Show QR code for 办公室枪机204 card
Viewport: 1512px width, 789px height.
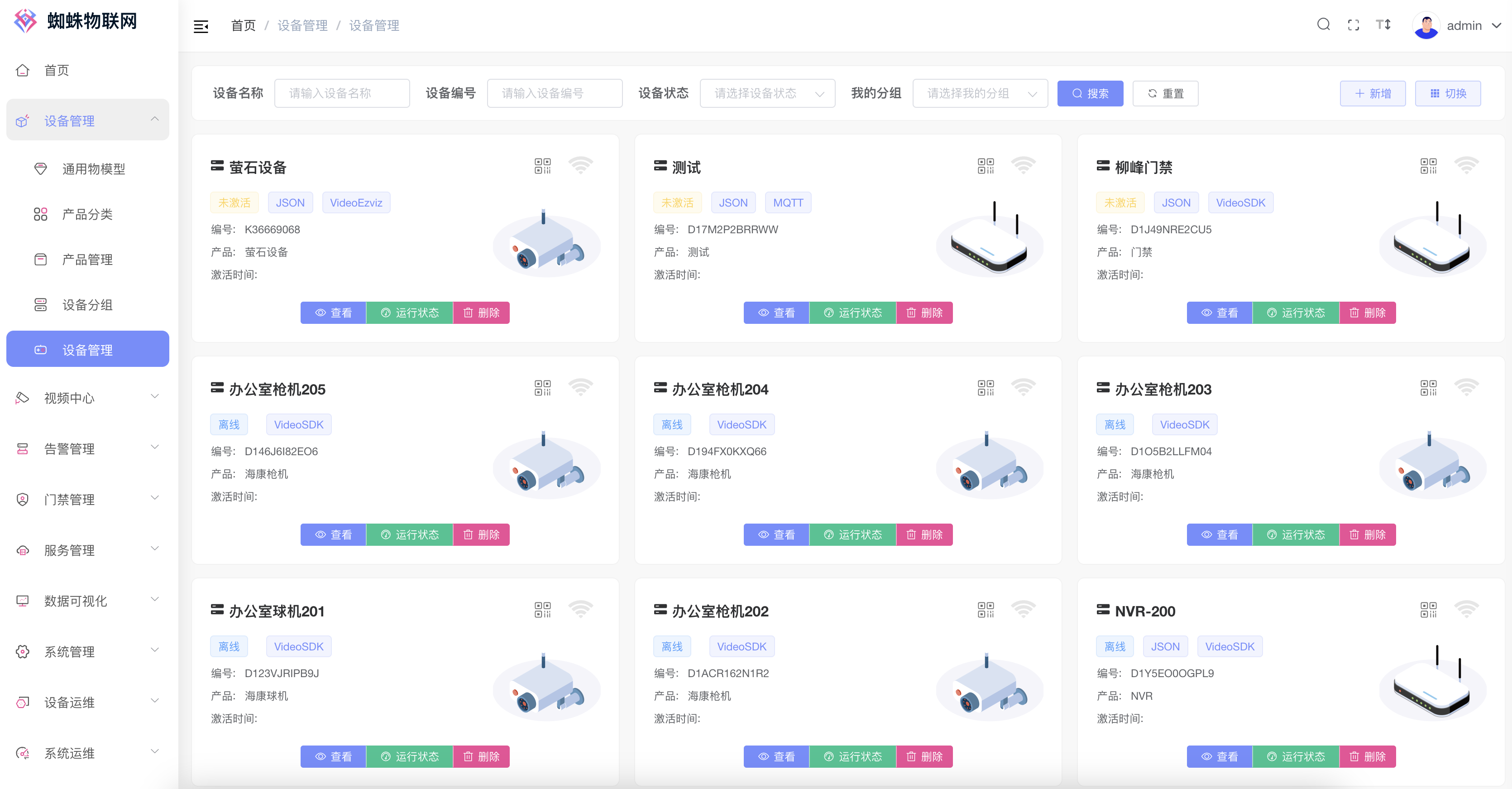click(986, 388)
